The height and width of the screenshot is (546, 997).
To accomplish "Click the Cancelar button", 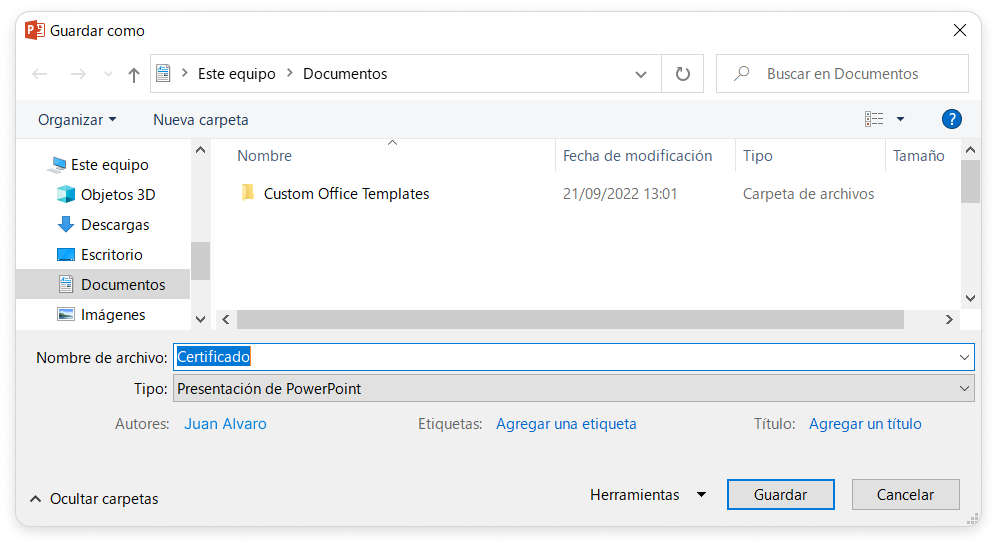I will 905,495.
